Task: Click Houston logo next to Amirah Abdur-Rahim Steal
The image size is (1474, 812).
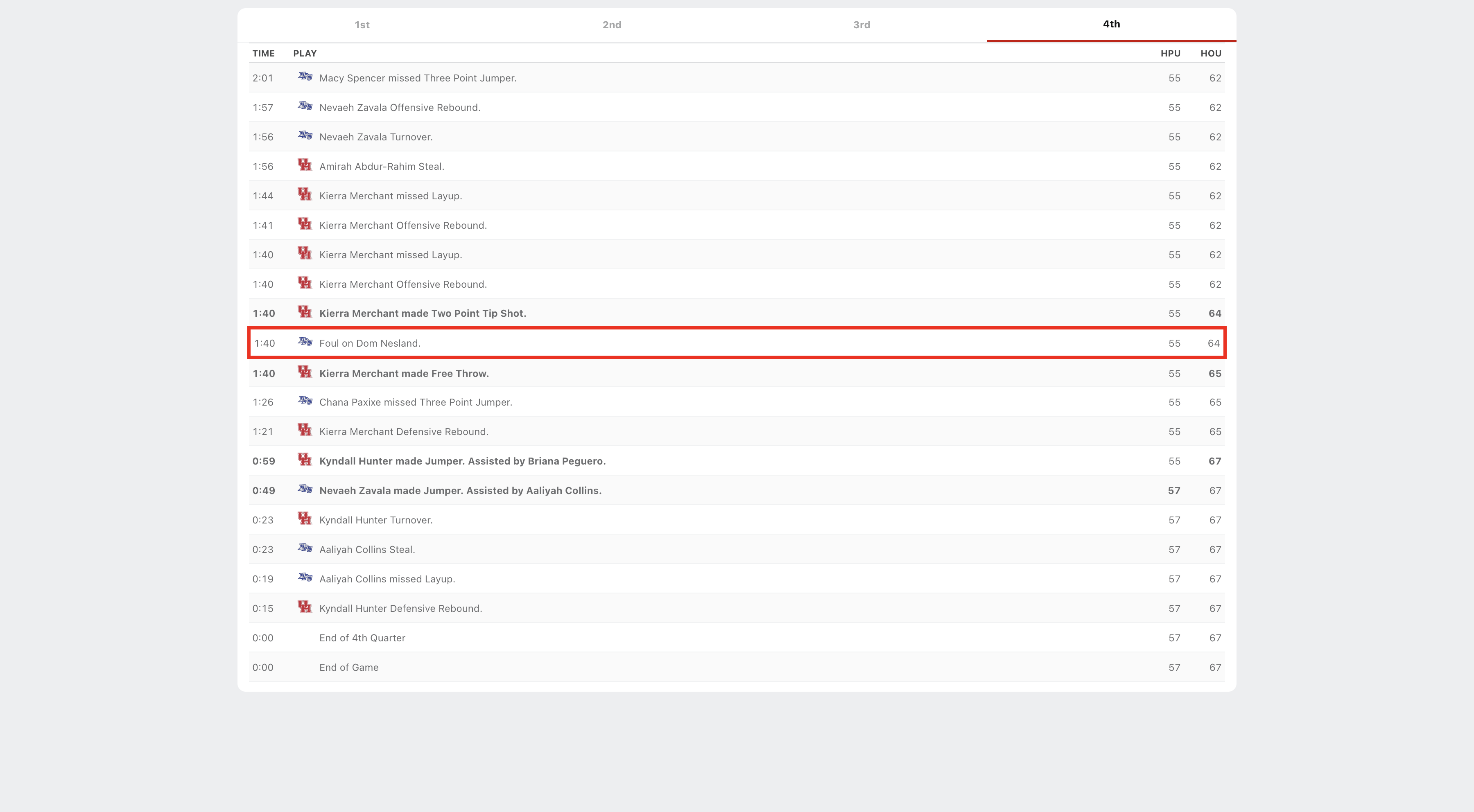Action: pos(305,165)
